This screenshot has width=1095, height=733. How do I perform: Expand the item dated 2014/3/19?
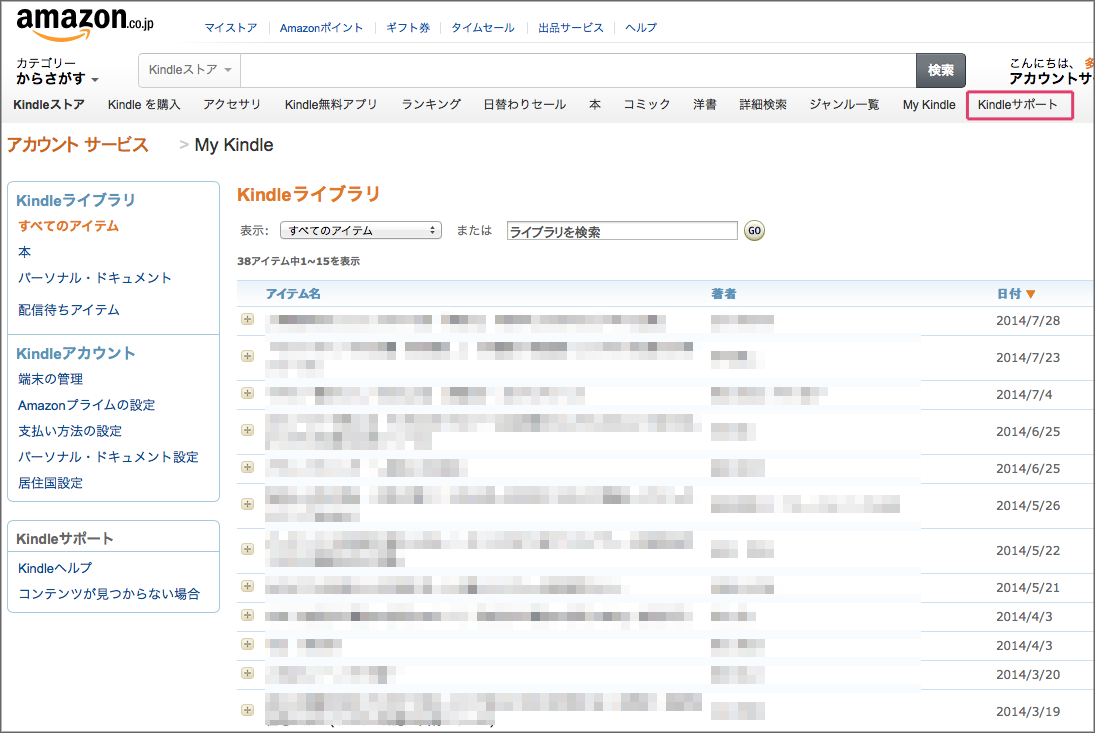click(x=247, y=710)
